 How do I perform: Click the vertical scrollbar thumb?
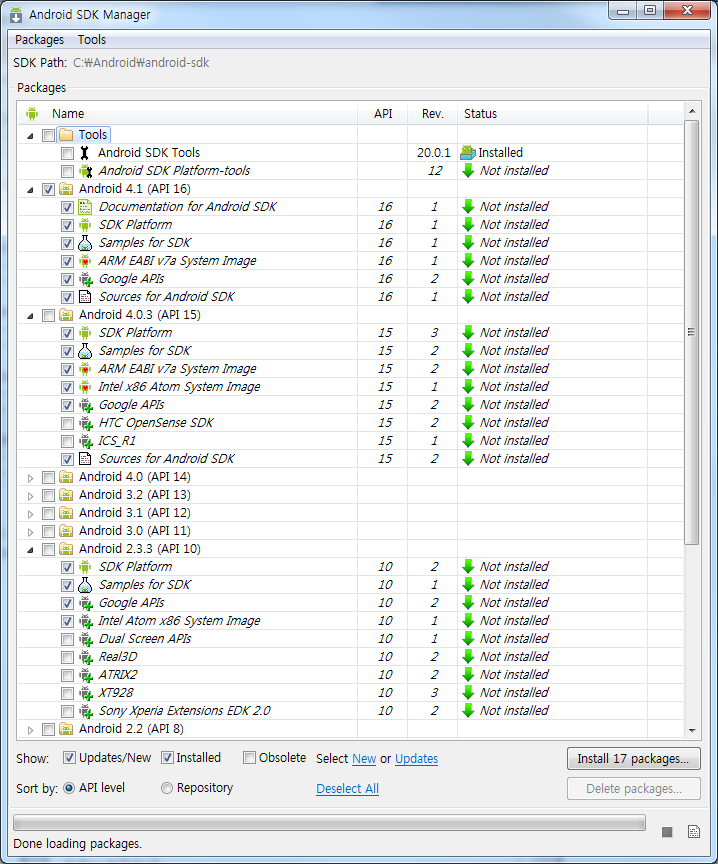point(692,332)
